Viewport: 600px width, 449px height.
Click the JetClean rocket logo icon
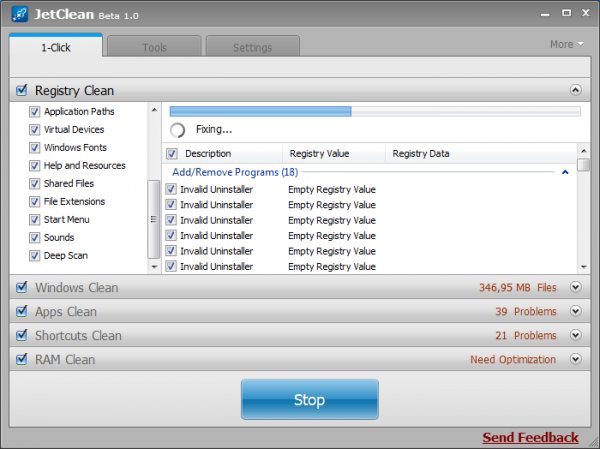point(20,14)
